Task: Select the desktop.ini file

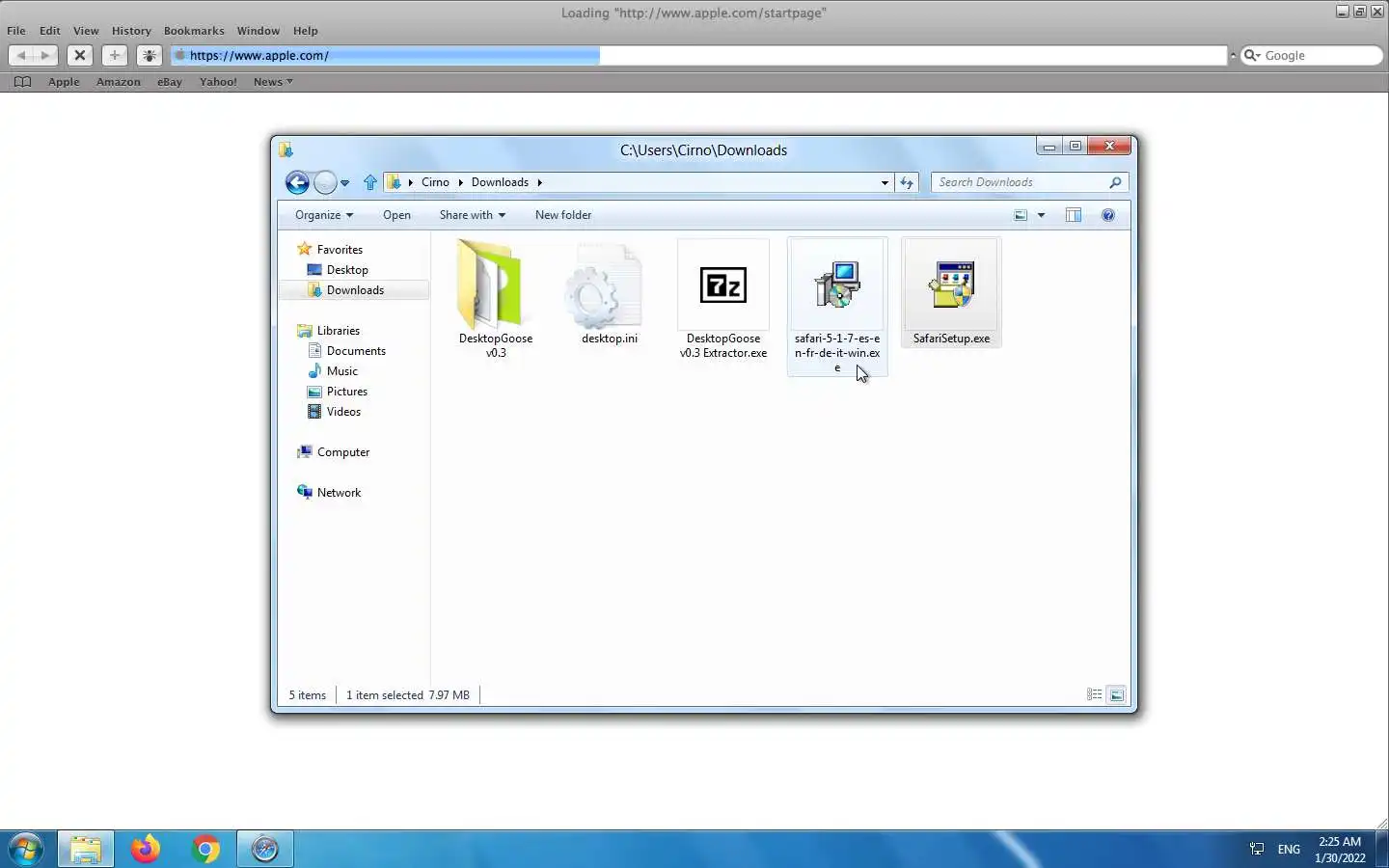Action: 610,294
